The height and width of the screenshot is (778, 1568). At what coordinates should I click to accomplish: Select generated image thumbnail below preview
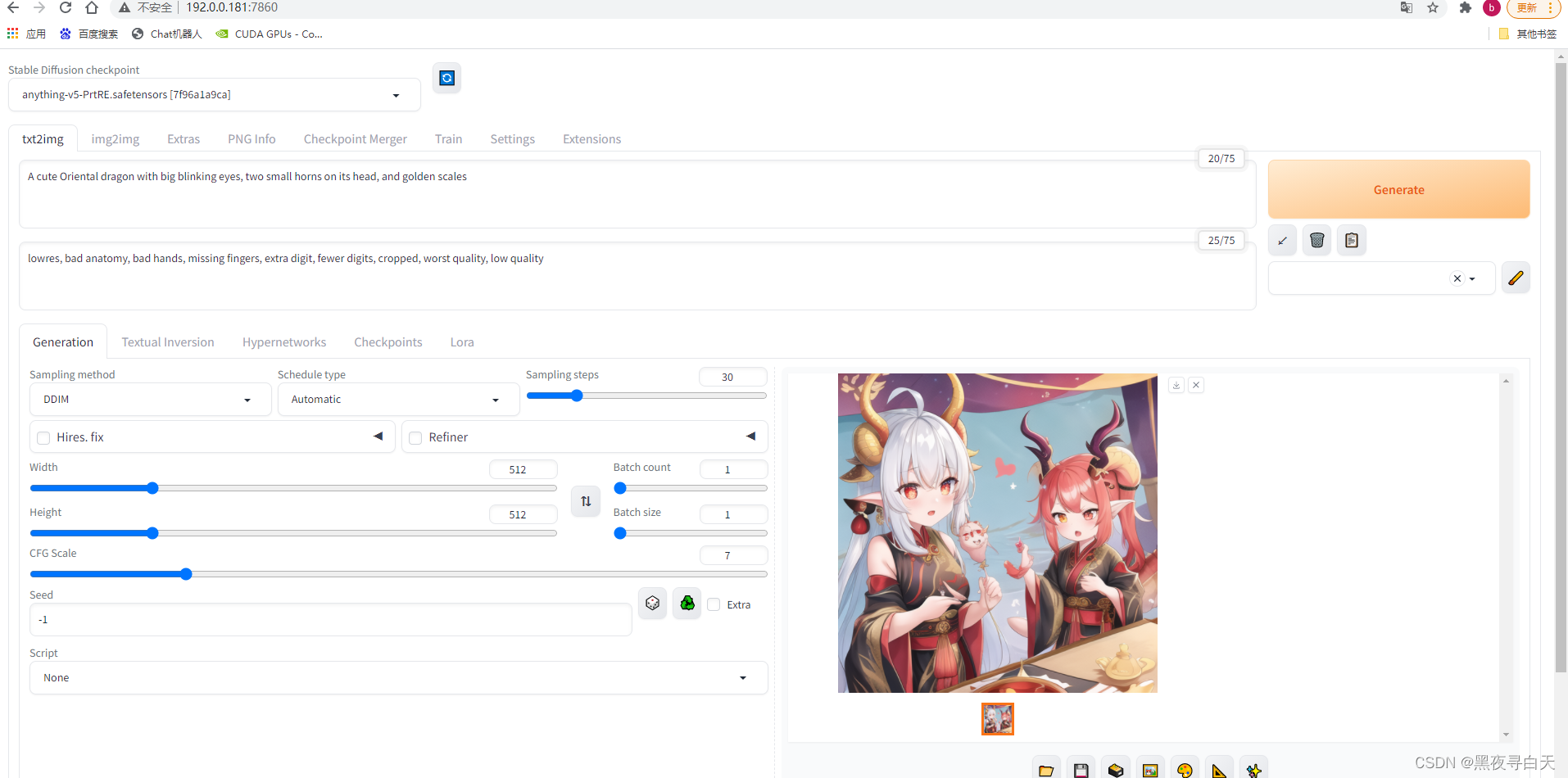pyautogui.click(x=998, y=719)
